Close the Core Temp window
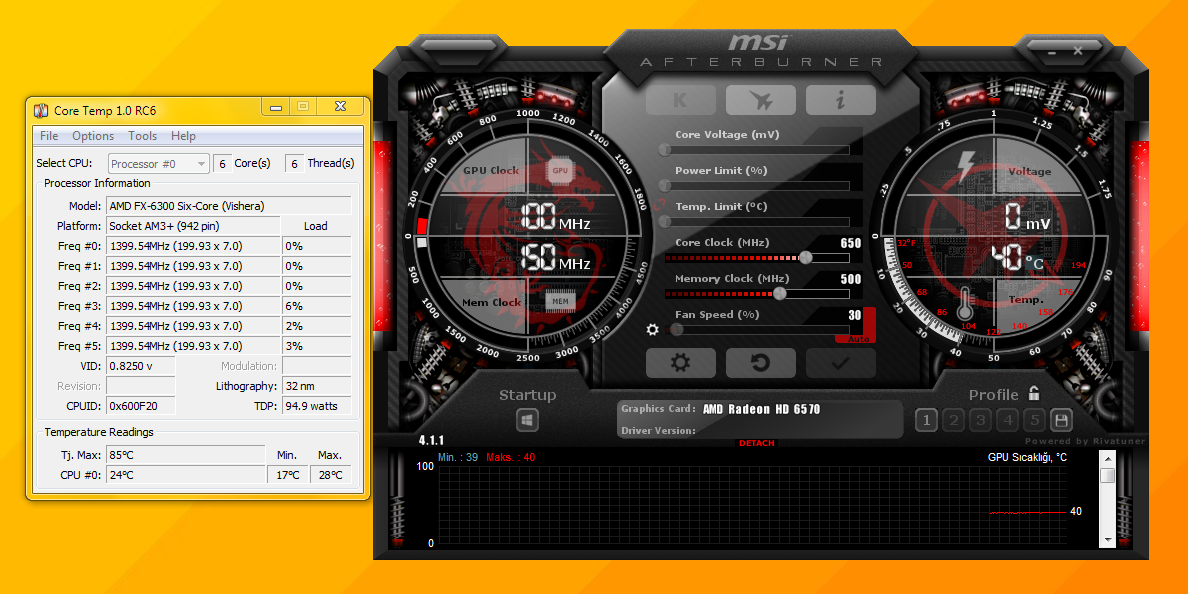The height and width of the screenshot is (594, 1188). click(x=340, y=107)
